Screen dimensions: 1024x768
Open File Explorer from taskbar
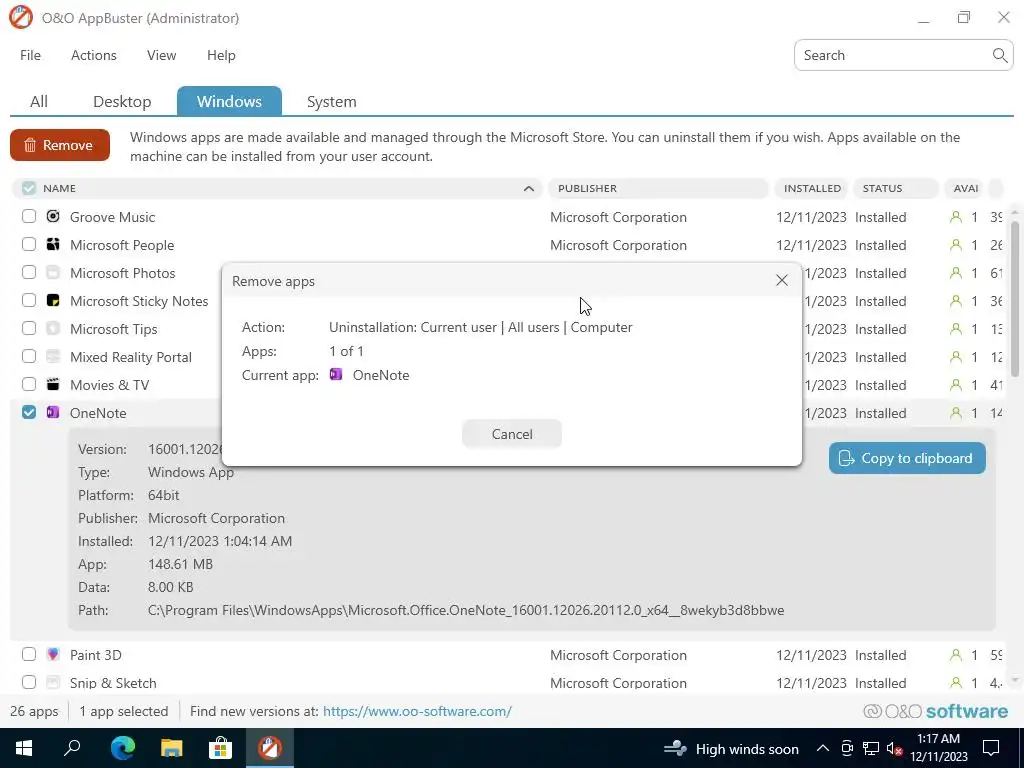point(171,748)
